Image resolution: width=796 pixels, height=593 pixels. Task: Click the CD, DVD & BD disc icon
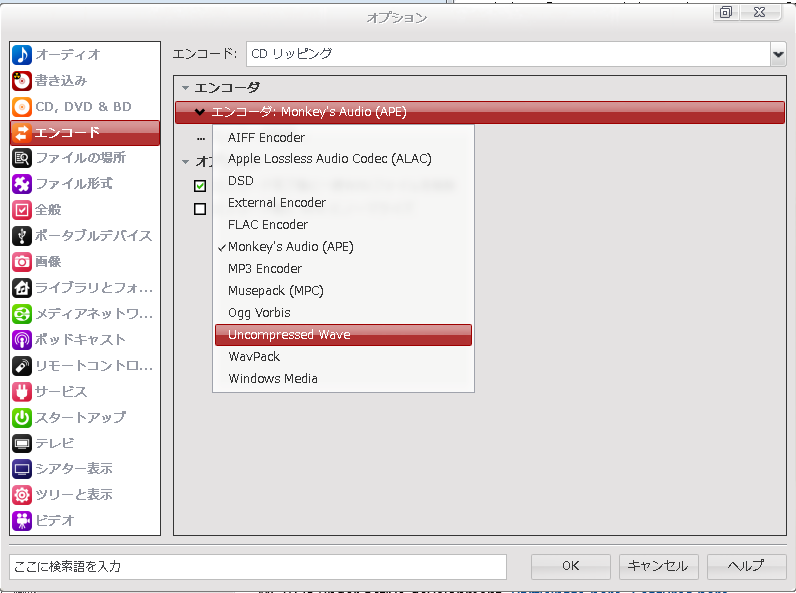(22, 107)
